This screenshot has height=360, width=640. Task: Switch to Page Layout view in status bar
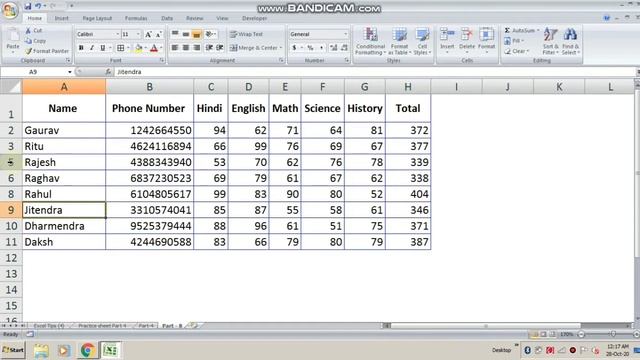click(x=543, y=334)
